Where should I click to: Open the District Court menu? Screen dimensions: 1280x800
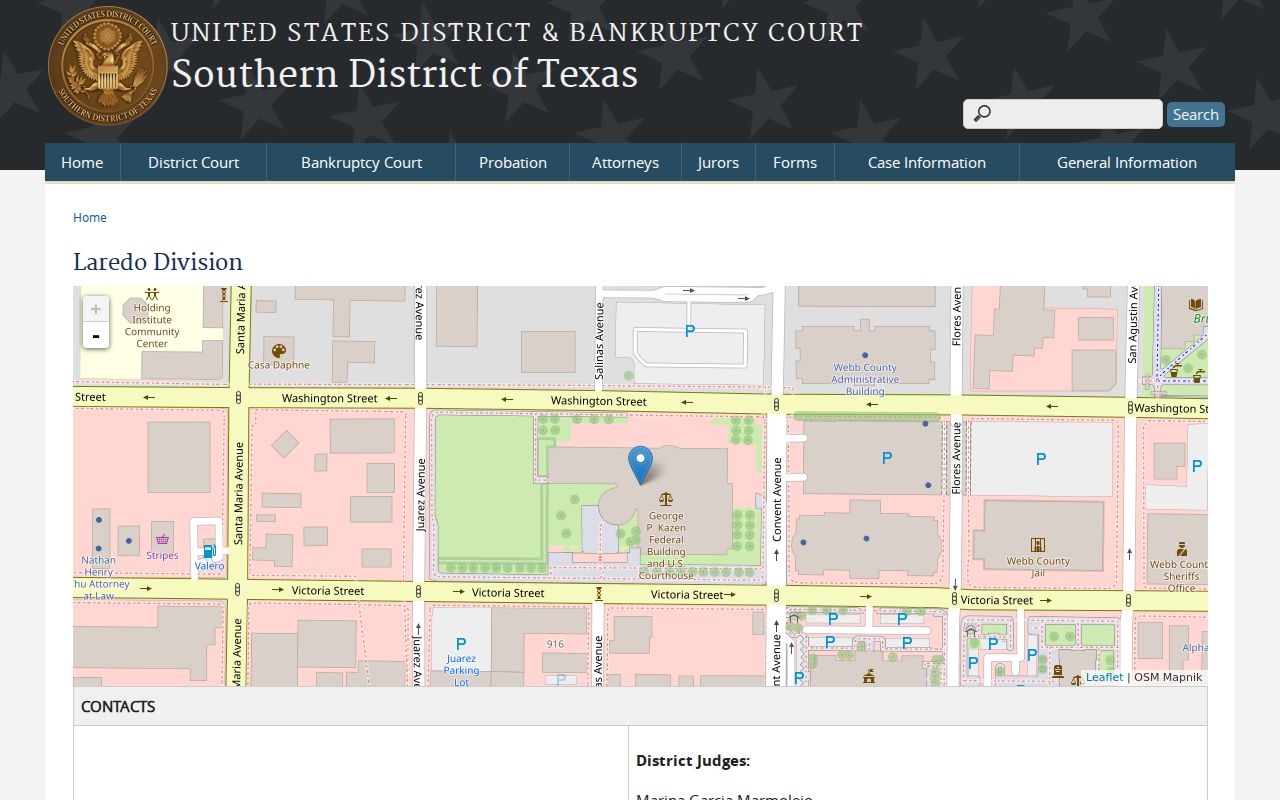coord(194,162)
